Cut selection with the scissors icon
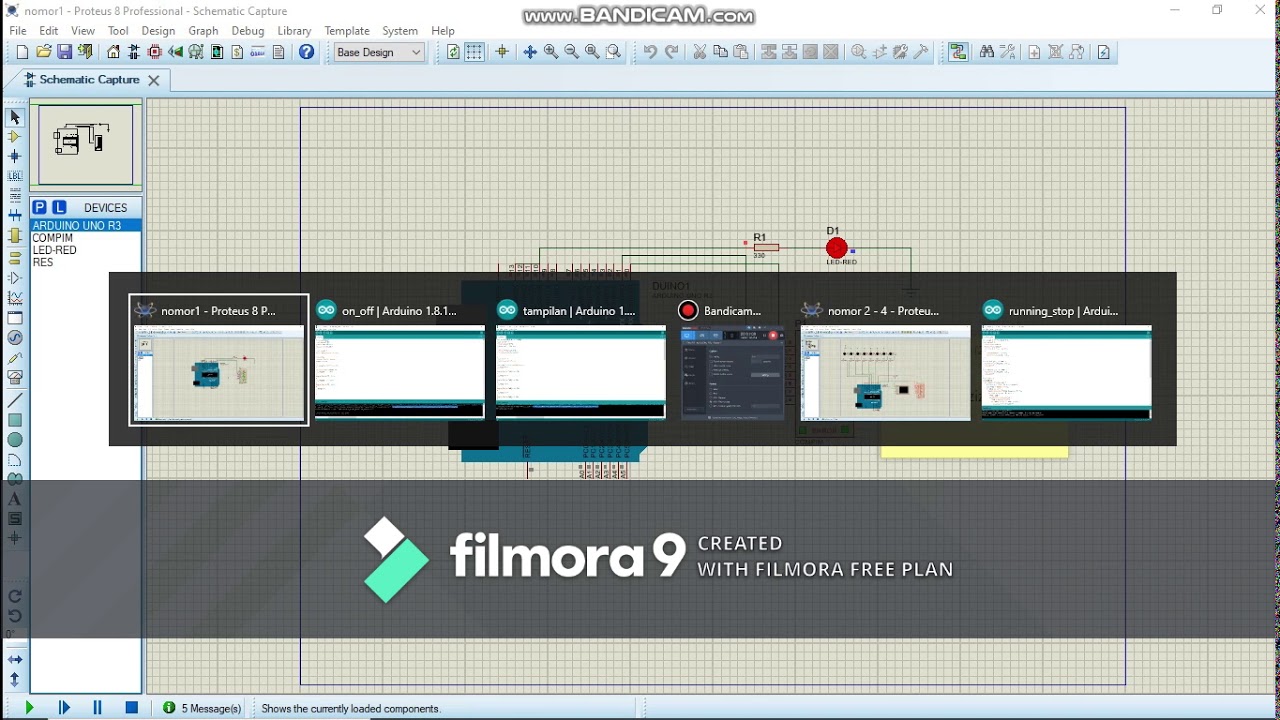This screenshot has height=720, width=1280. coord(699,52)
